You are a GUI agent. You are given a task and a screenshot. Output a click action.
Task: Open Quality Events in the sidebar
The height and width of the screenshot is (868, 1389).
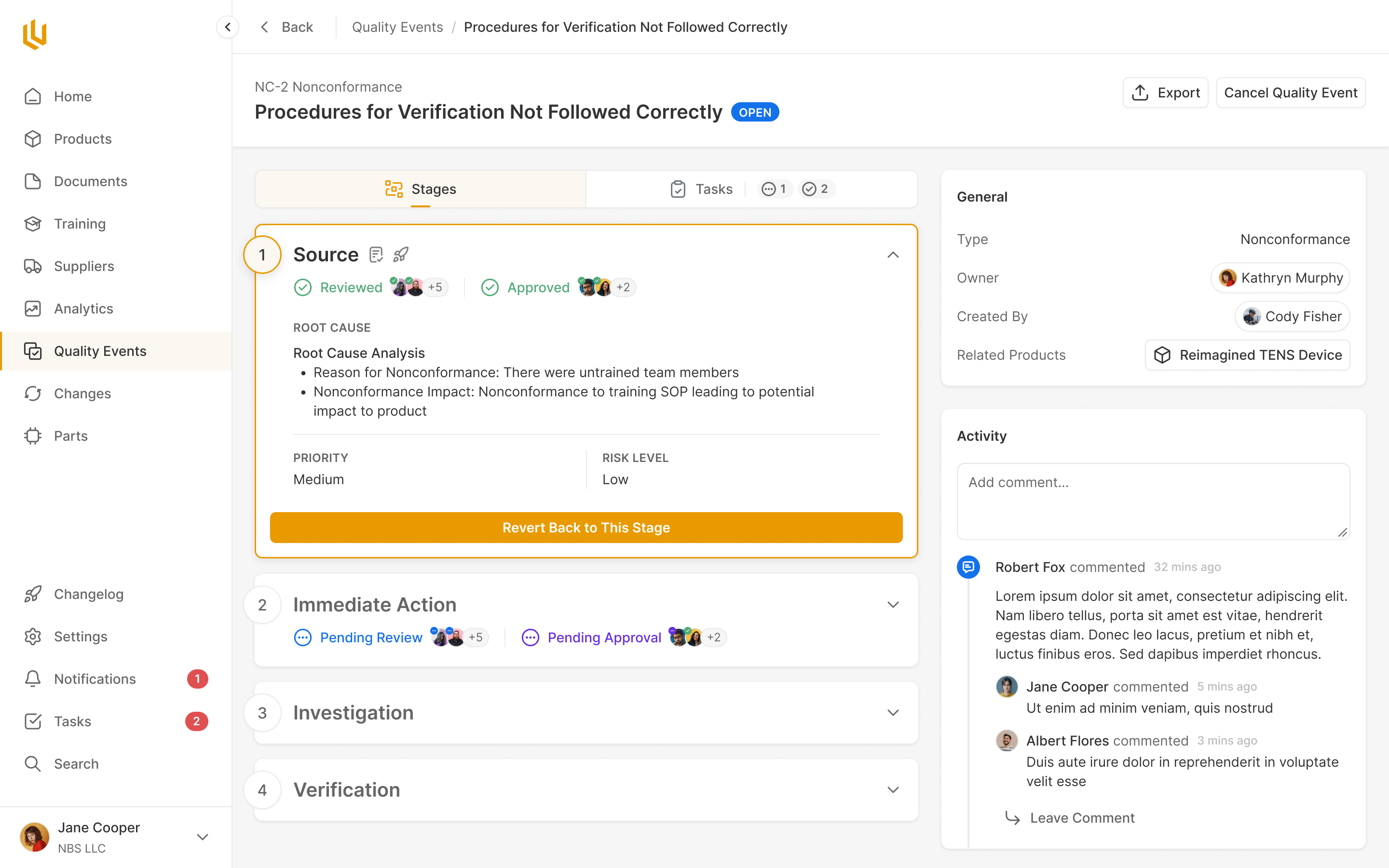point(100,351)
